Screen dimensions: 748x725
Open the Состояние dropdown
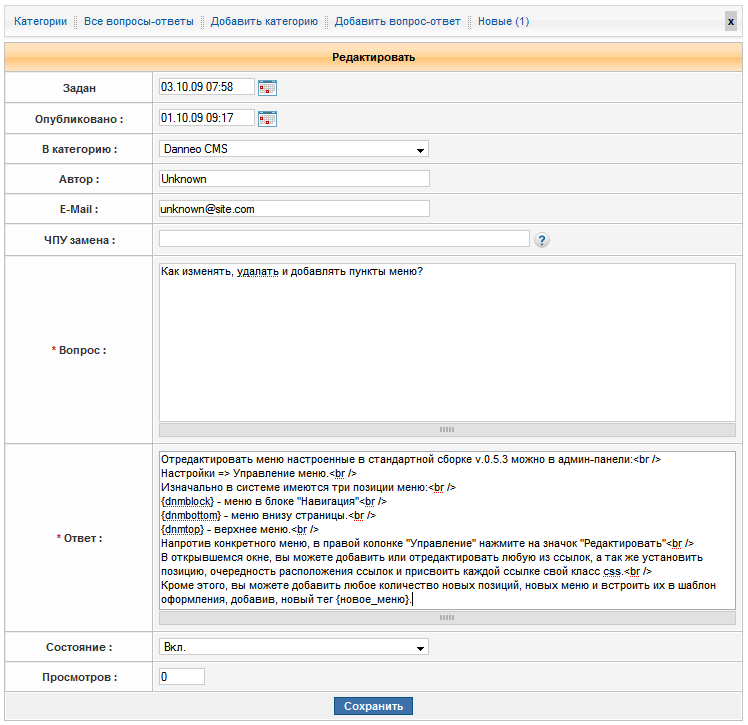(294, 647)
